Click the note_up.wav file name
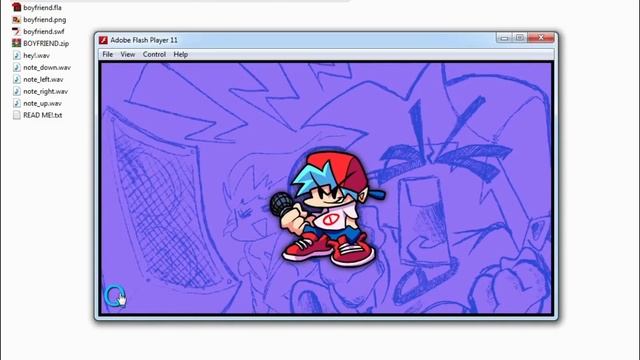640x360 pixels. (x=42, y=103)
